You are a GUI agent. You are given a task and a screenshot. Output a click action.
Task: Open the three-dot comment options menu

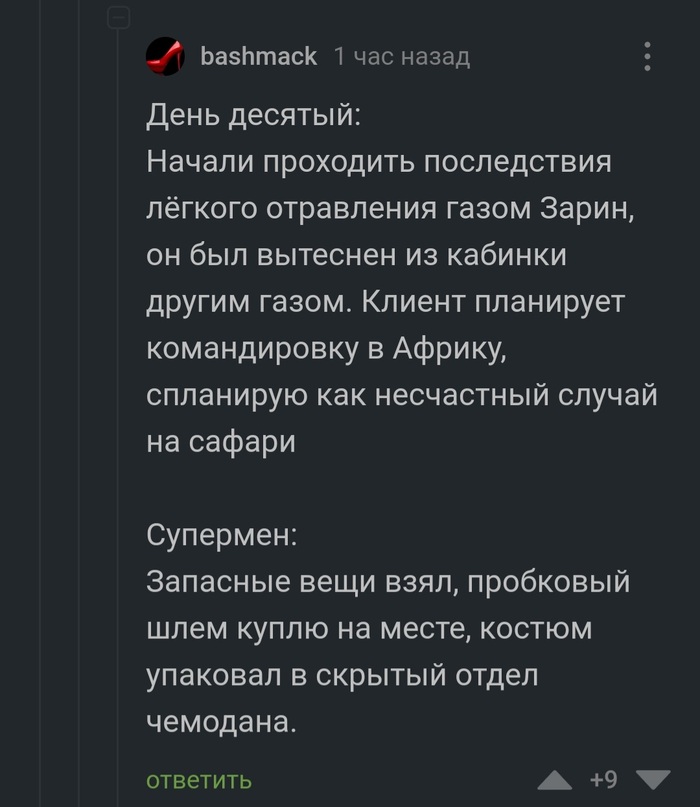pos(647,56)
